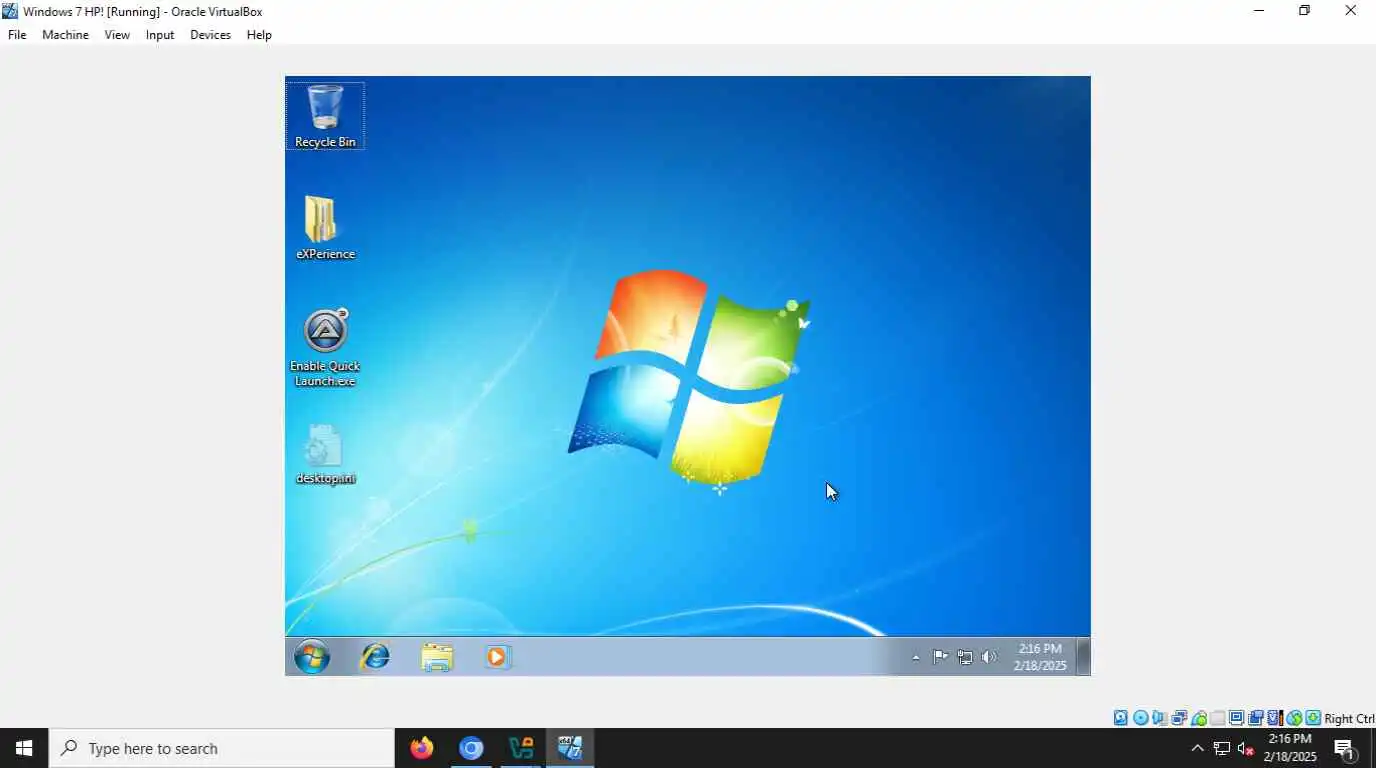The width and height of the screenshot is (1376, 768).
Task: Click the Type here to search box
Action: (222, 748)
